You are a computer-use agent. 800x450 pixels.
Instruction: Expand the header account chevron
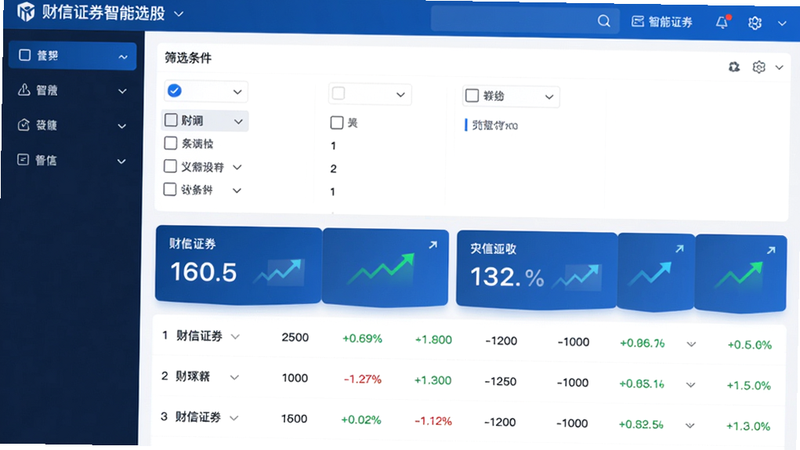(782, 23)
